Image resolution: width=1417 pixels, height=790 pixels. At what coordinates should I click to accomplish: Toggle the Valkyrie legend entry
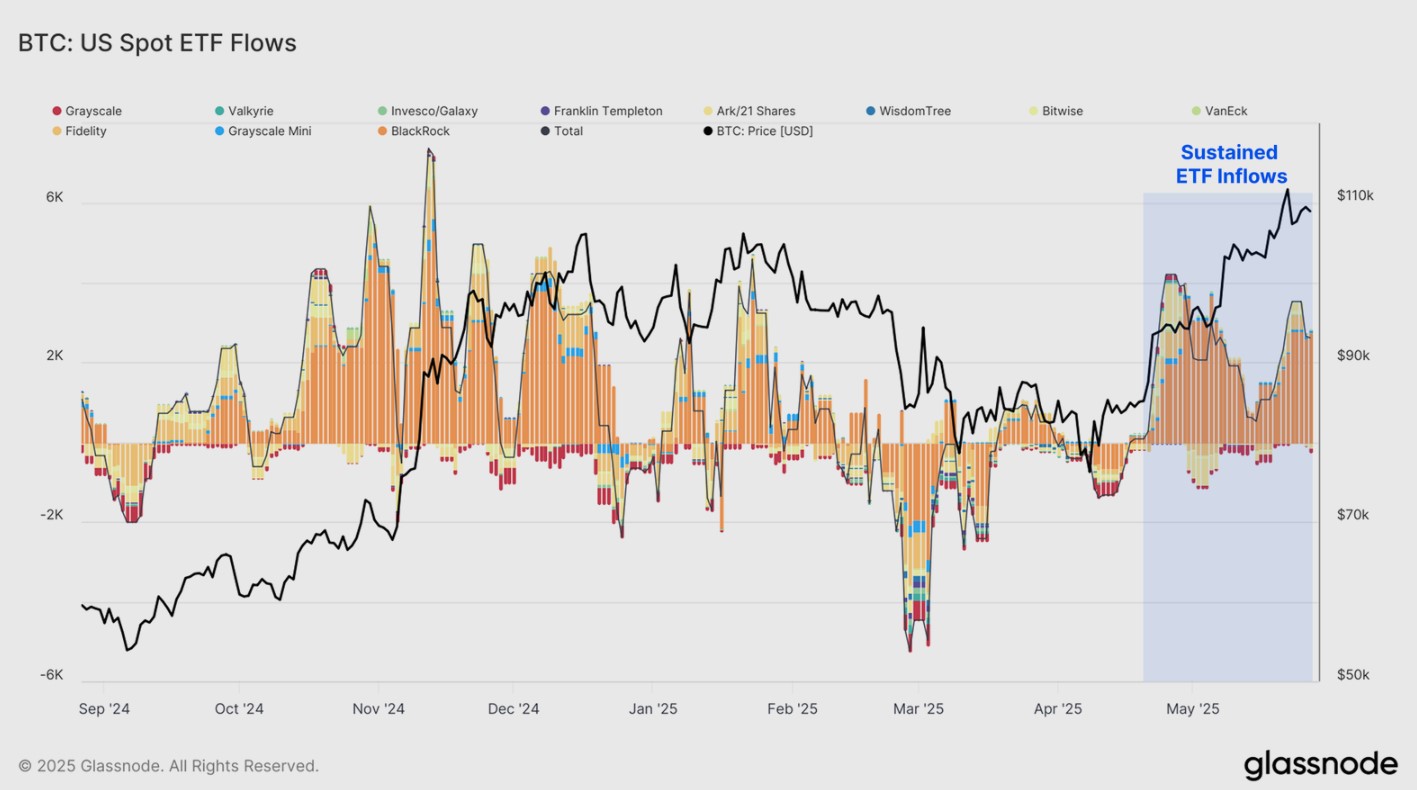[x=243, y=111]
